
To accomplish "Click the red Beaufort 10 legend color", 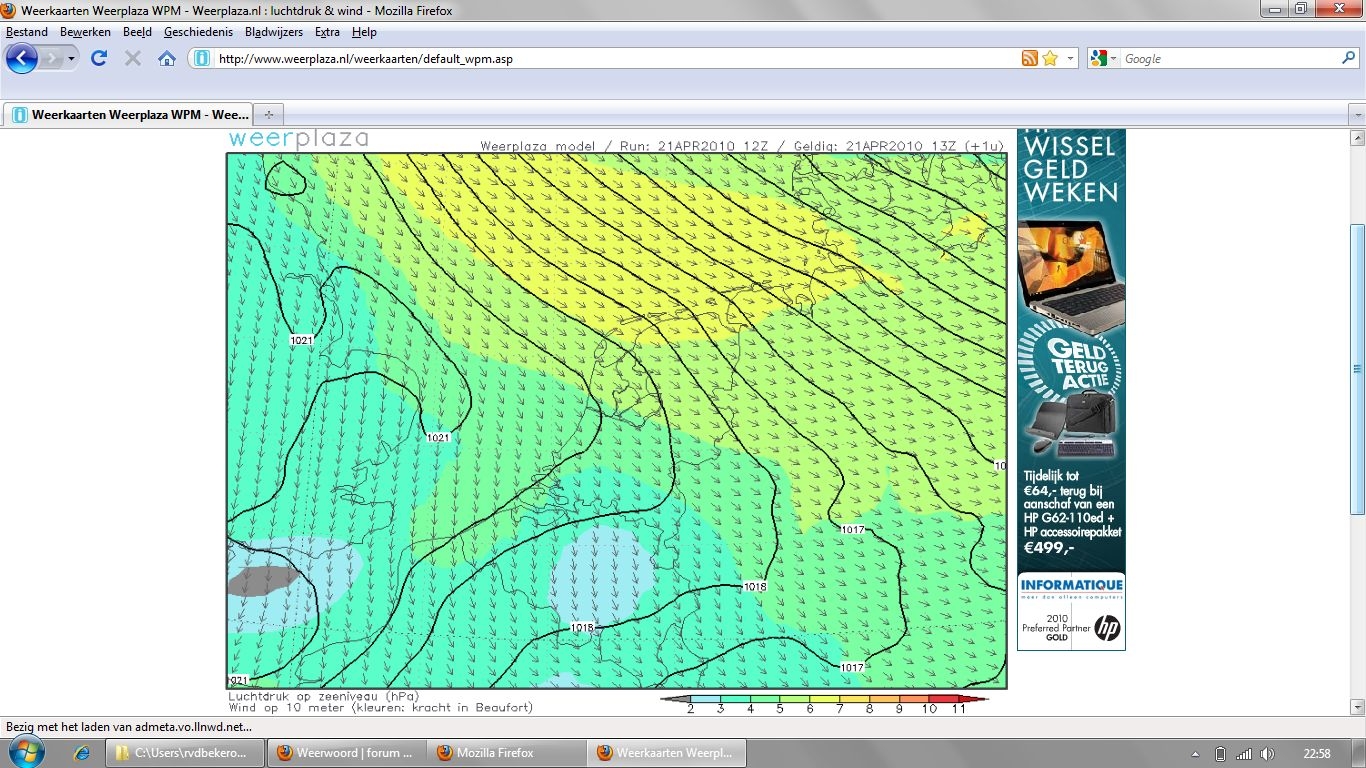I will 928,699.
